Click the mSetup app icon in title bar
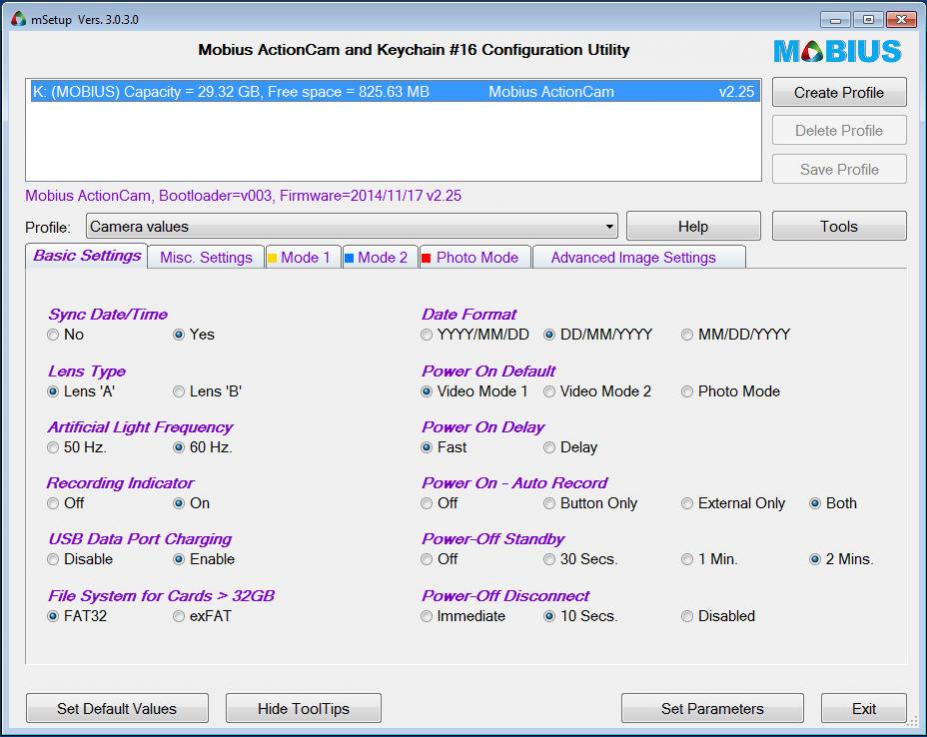927x737 pixels. [16, 20]
